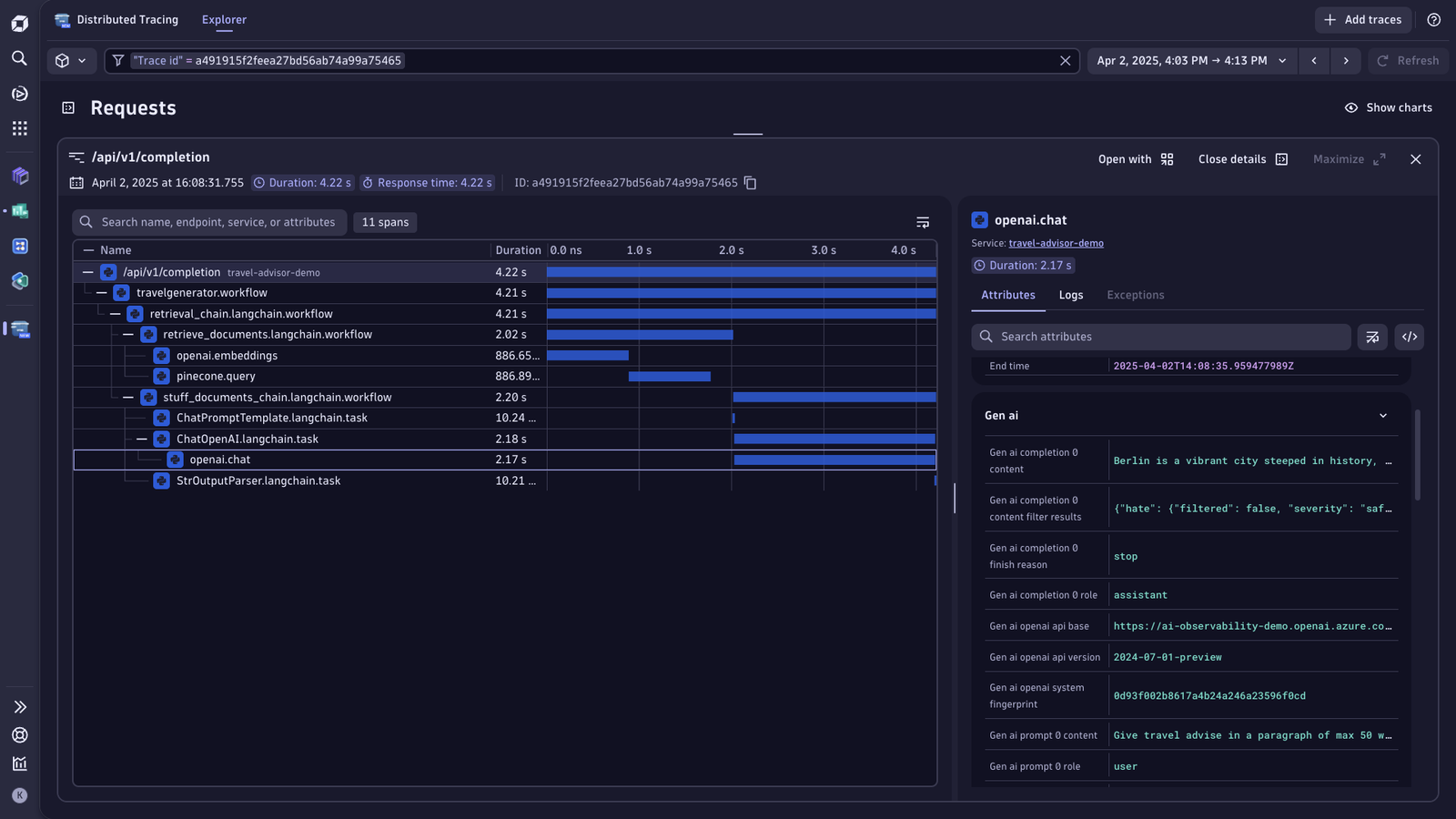Click the Response time: 4.22 s badge
The width and height of the screenshot is (1456, 819).
coord(427,183)
